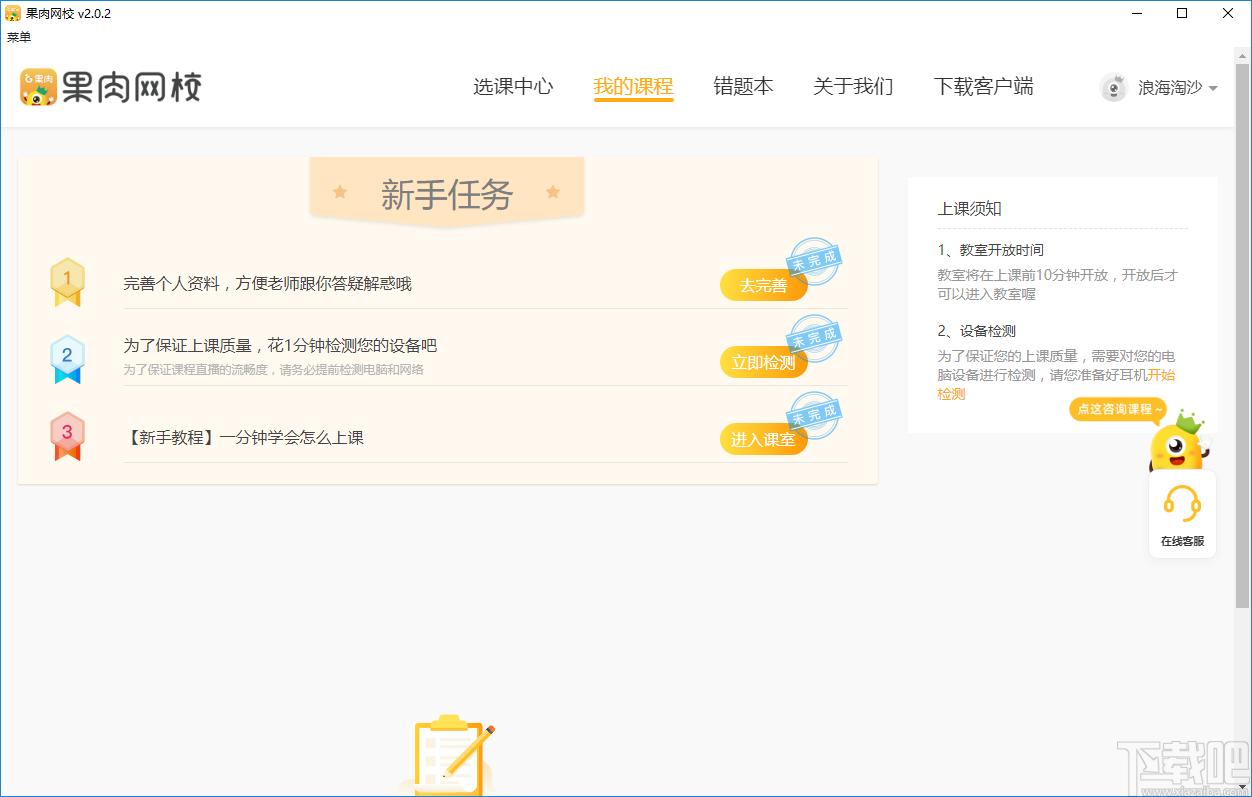Click the 进入课室 button
Image resolution: width=1252 pixels, height=797 pixels.
[x=763, y=439]
